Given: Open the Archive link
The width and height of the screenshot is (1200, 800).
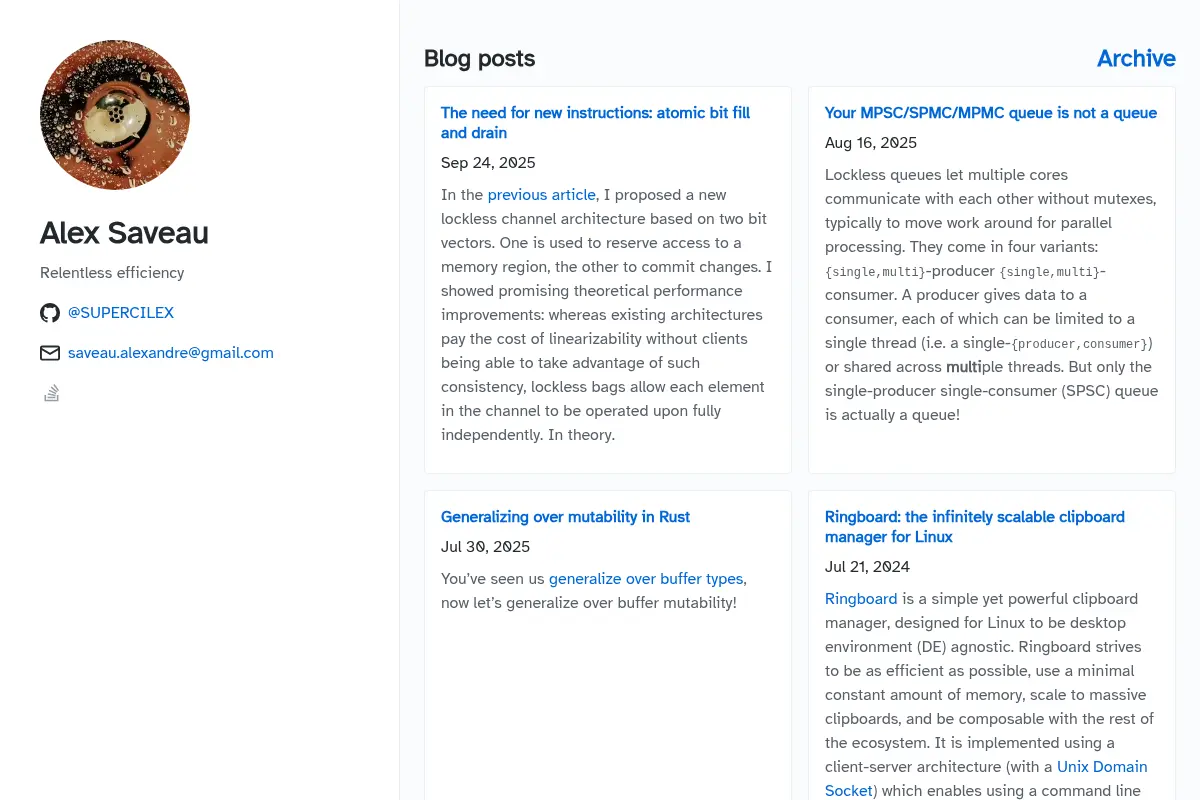Looking at the screenshot, I should [x=1136, y=58].
